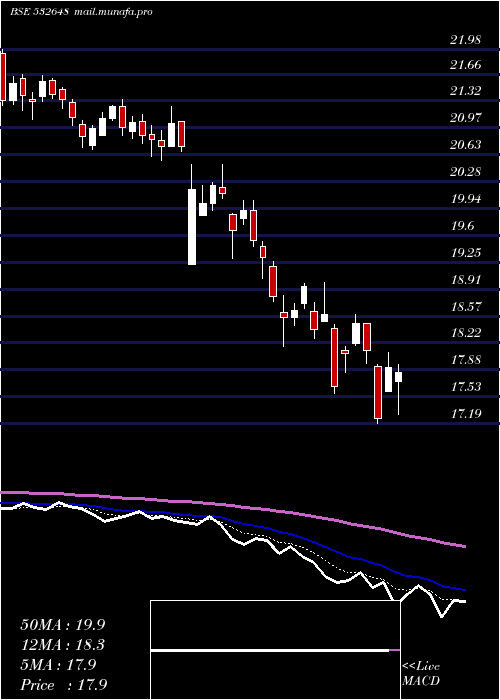Image resolution: width=500 pixels, height=700 pixels.
Task: Click the 18.91 price axis label
Action: (x=466, y=280)
